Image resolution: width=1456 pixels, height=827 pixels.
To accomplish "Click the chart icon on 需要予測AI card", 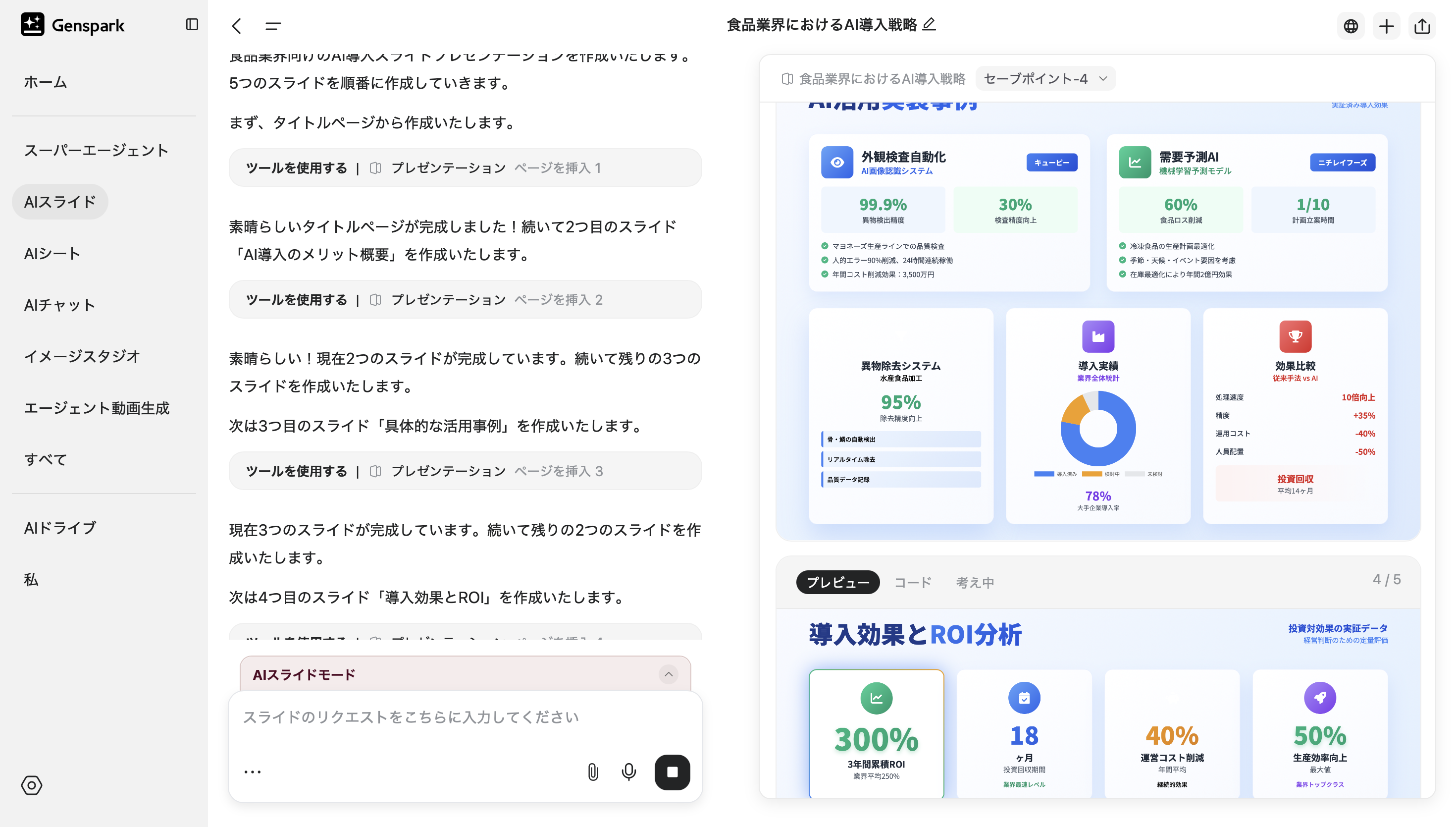I will (x=1134, y=163).
